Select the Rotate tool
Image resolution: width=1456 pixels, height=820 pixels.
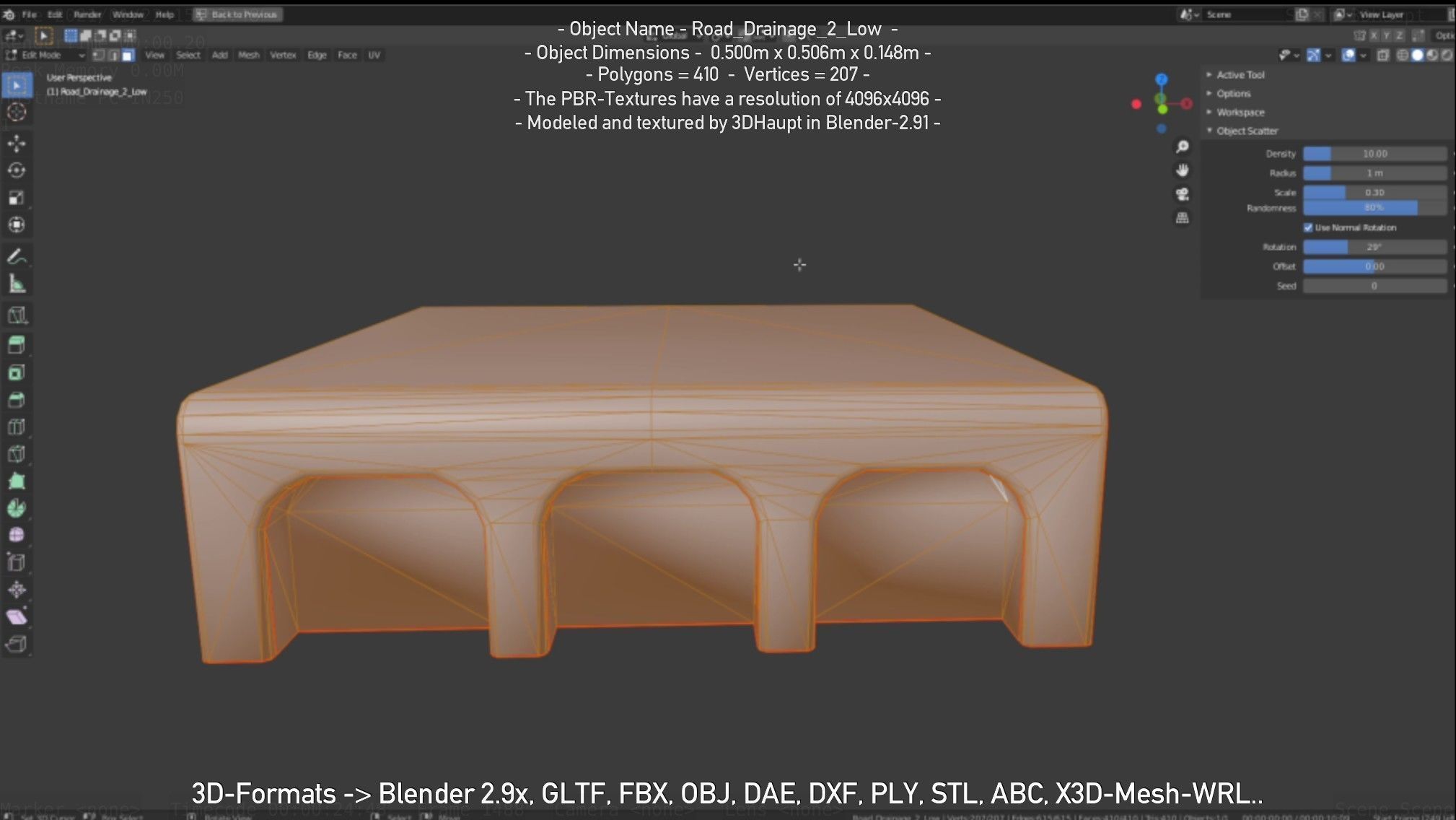(x=17, y=170)
